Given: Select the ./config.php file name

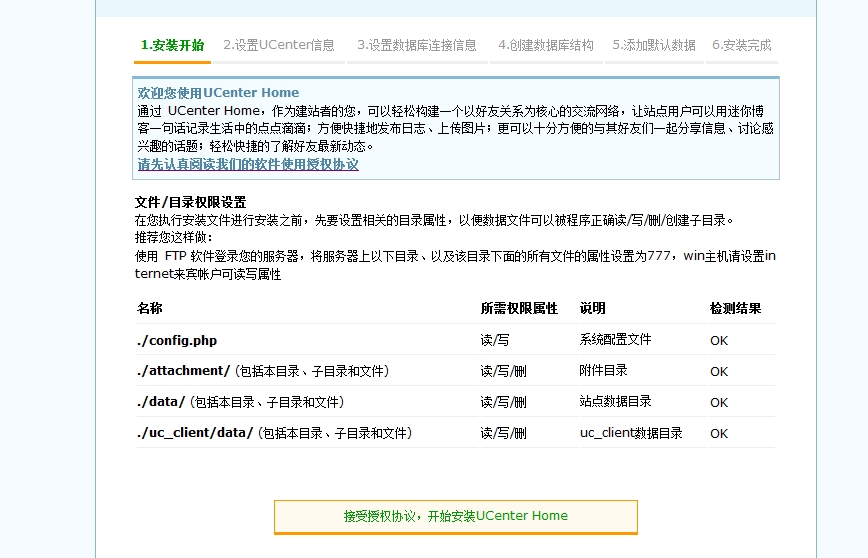Looking at the screenshot, I should (177, 340).
